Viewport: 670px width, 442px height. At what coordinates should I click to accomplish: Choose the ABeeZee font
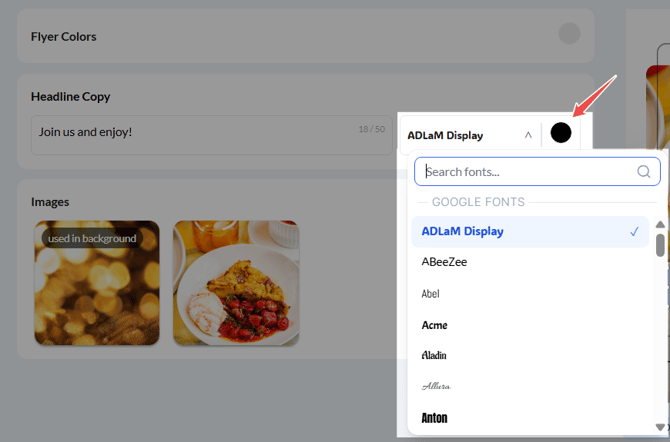pyautogui.click(x=444, y=262)
